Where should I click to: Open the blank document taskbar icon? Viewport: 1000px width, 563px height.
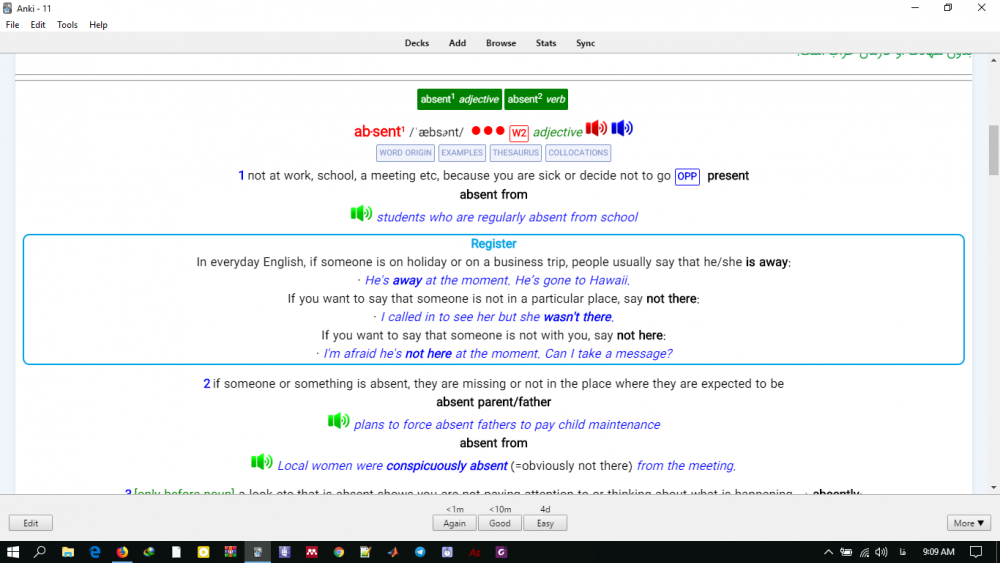click(176, 552)
